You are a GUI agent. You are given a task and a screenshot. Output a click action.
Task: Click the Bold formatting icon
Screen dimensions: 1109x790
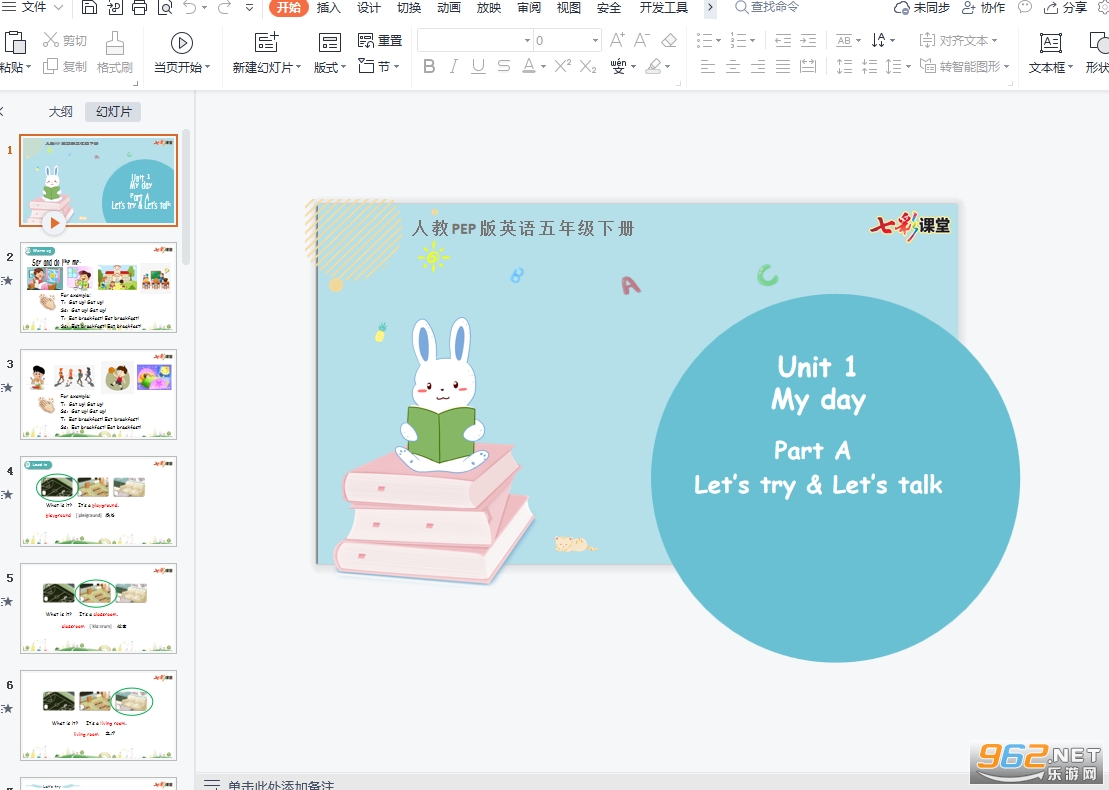[x=429, y=66]
